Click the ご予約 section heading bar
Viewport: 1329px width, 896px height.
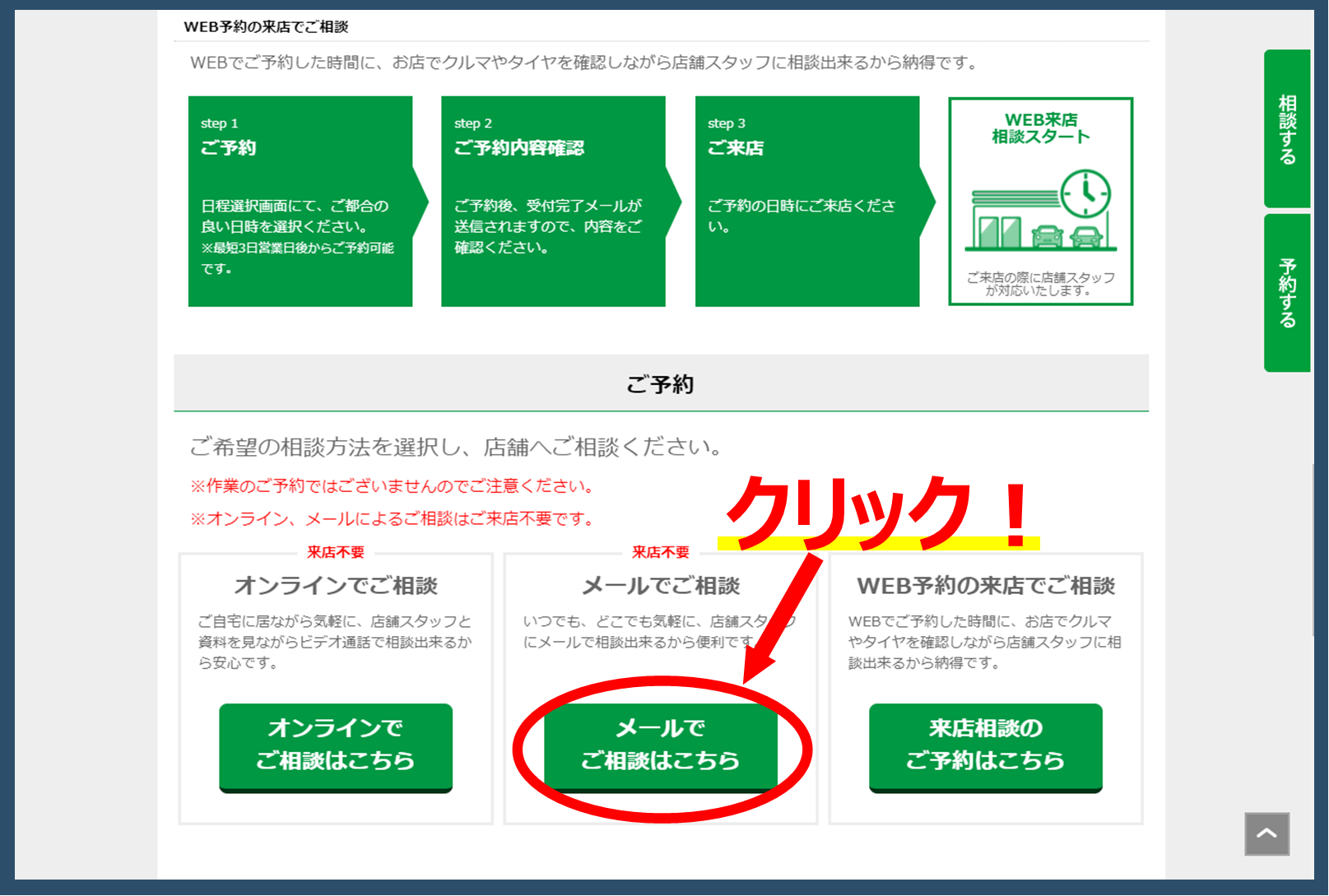point(661,383)
